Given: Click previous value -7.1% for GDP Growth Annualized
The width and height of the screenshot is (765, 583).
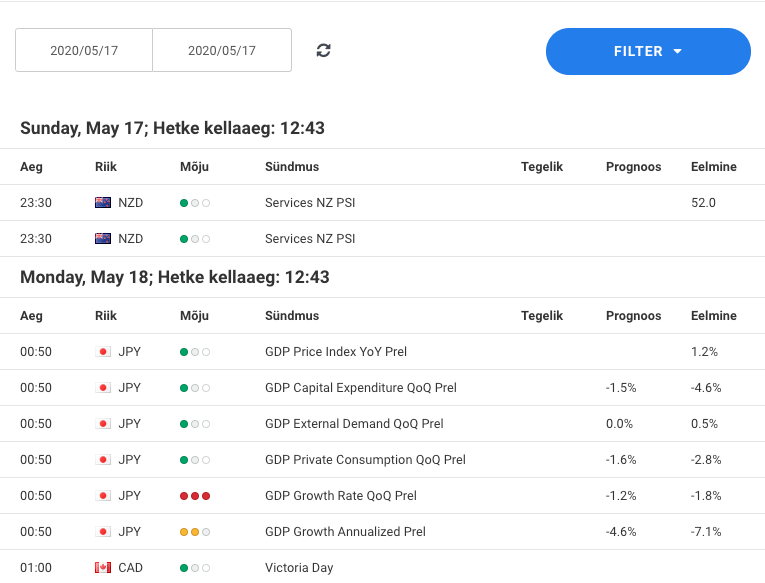Looking at the screenshot, I should click(705, 532).
